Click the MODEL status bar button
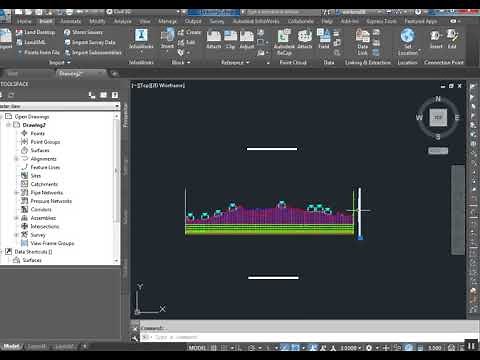Screen dimensions: 480x360 click(197, 348)
